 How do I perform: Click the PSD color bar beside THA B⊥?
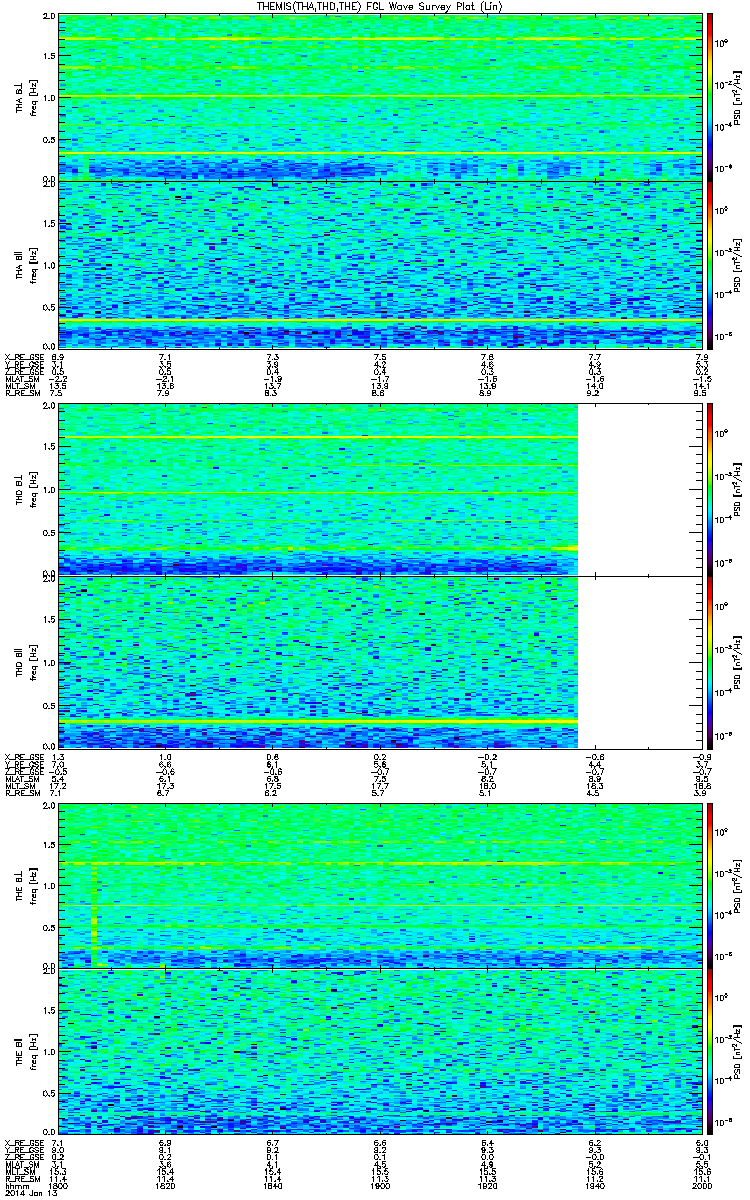[710, 97]
